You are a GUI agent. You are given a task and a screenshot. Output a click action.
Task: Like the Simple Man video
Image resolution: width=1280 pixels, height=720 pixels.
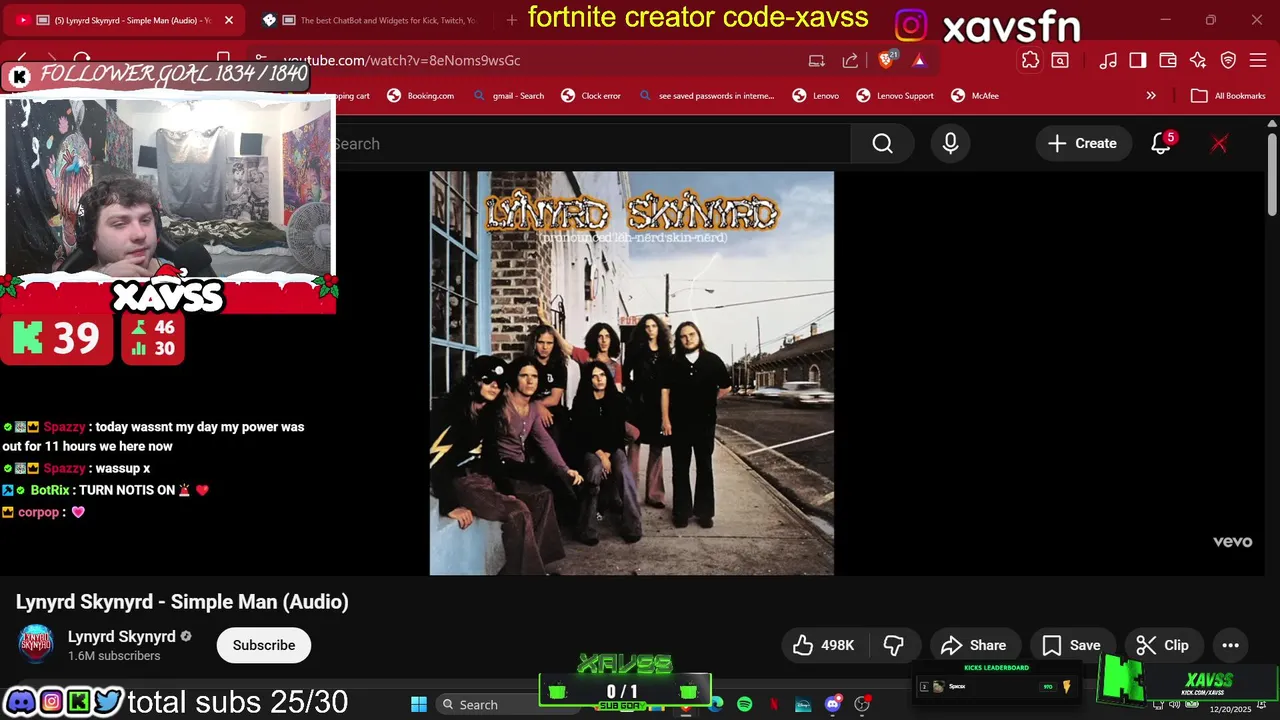click(x=823, y=645)
